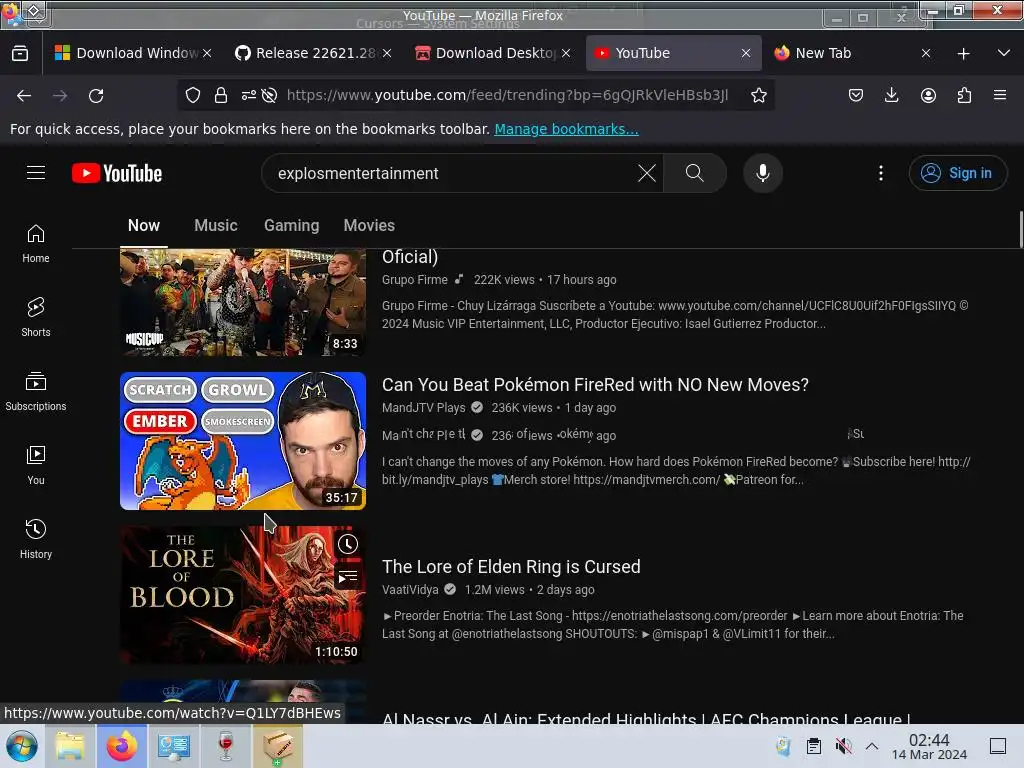The image size is (1024, 768).
Task: Open 'The Lore of Elden Ring is Cursed' title
Action: click(x=511, y=567)
